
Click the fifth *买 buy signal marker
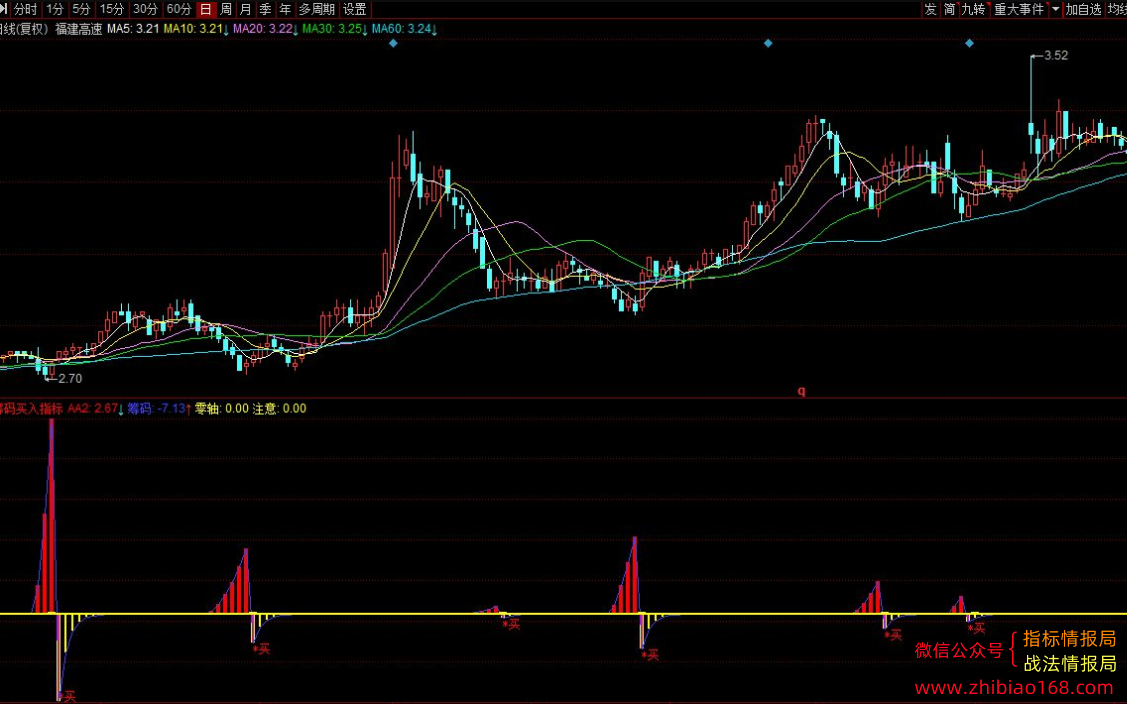tap(893, 635)
